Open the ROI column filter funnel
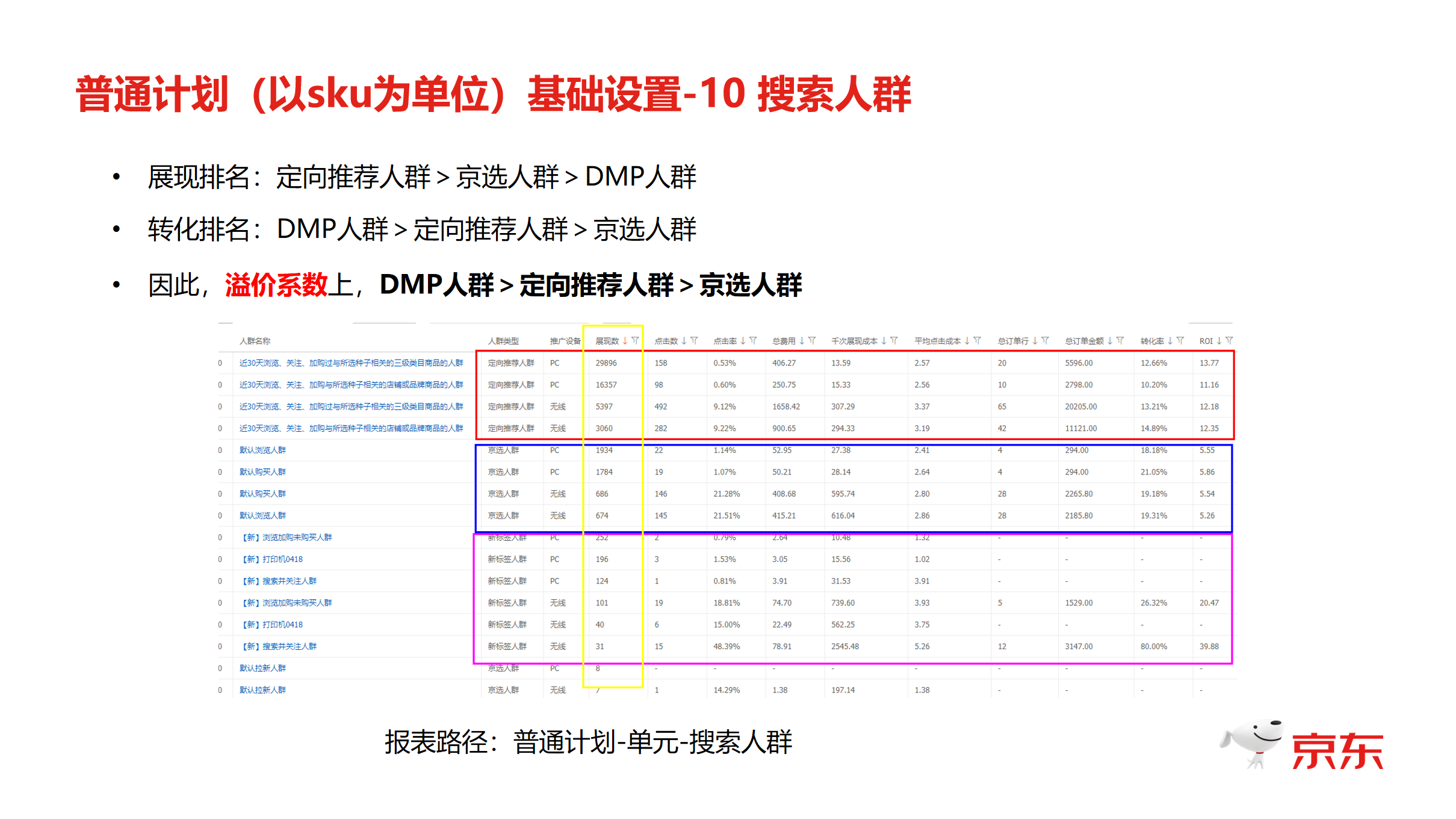The image size is (1456, 819). [x=1229, y=341]
